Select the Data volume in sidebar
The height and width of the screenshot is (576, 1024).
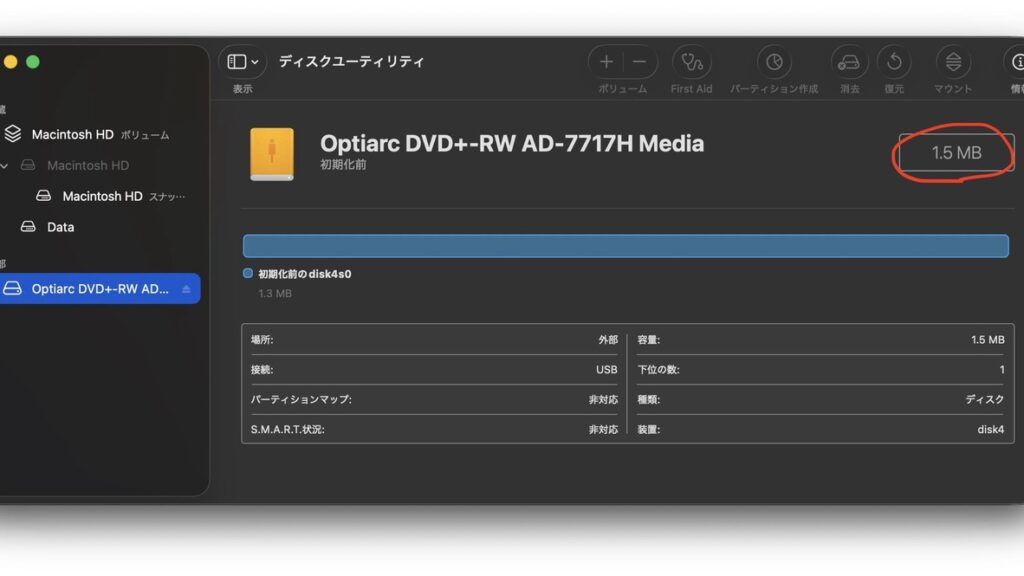coord(60,227)
